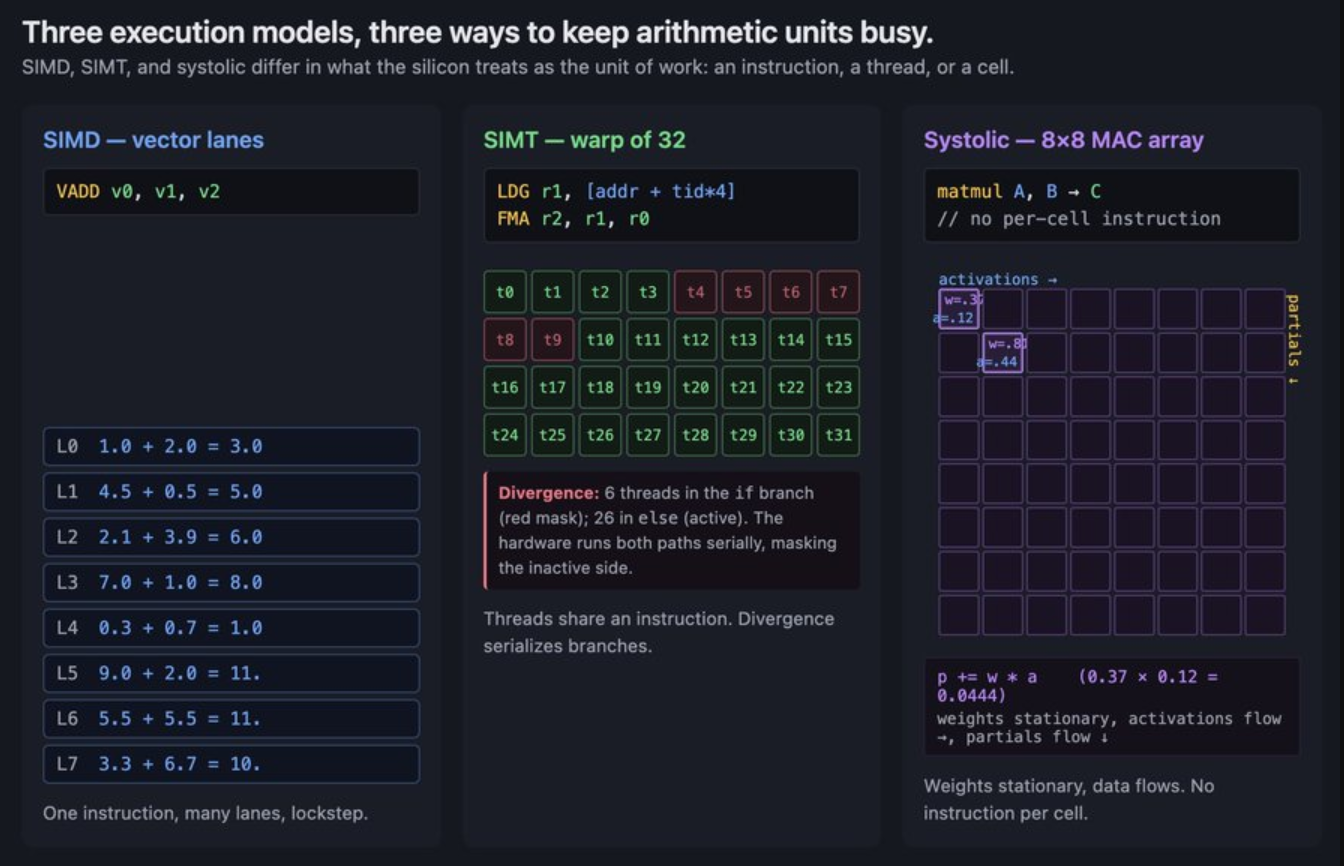Click lane L7 row 3.3 + 6.7
This screenshot has height=866, width=1344.
pos(231,764)
